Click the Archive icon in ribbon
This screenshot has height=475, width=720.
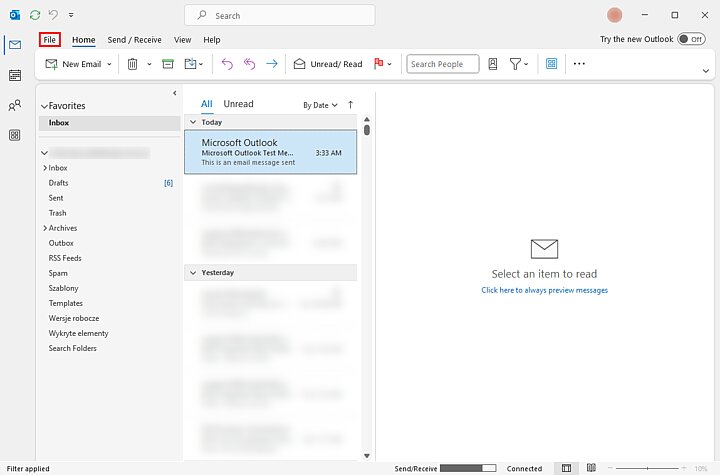click(168, 64)
